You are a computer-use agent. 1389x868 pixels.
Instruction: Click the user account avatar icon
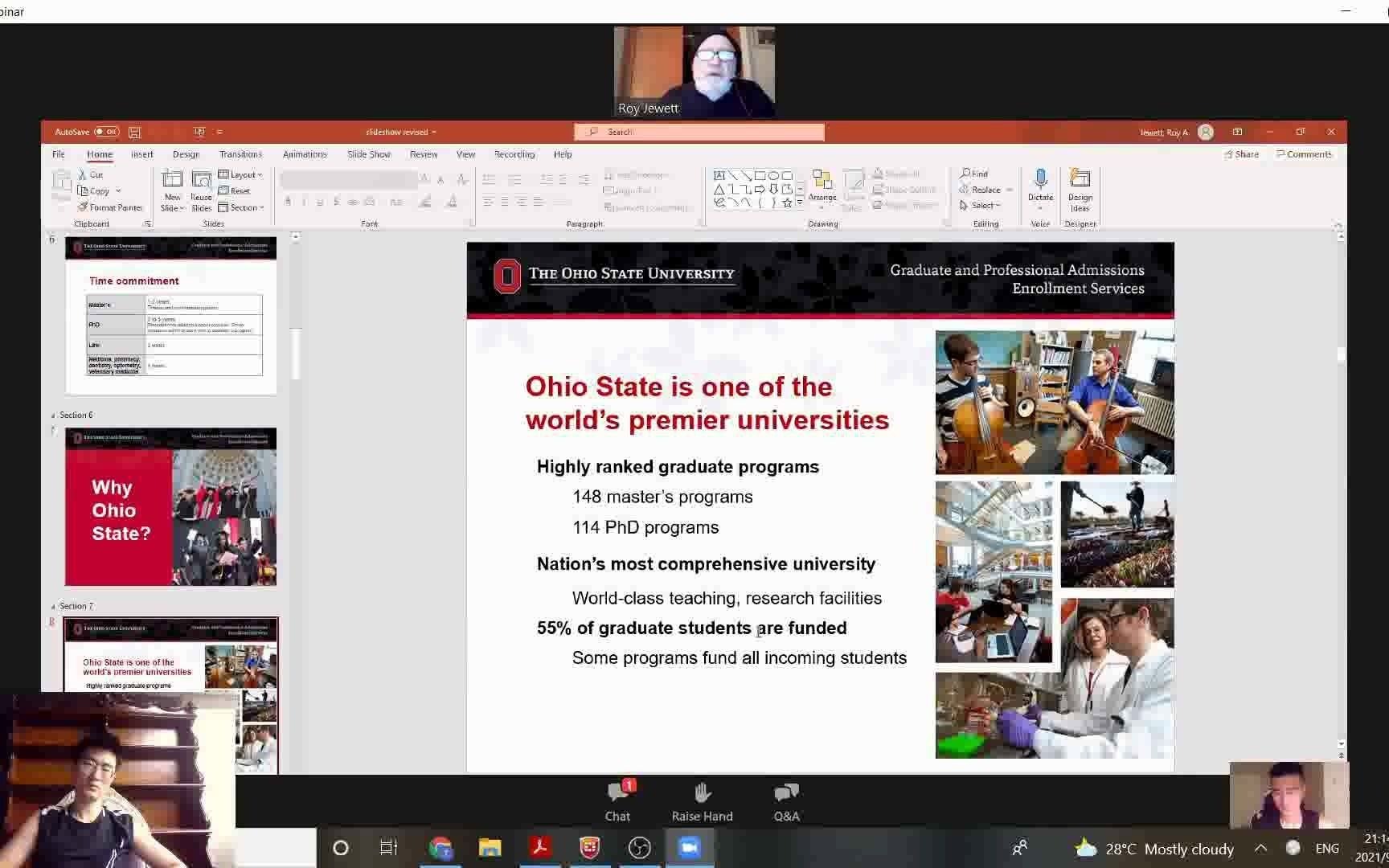click(1205, 132)
